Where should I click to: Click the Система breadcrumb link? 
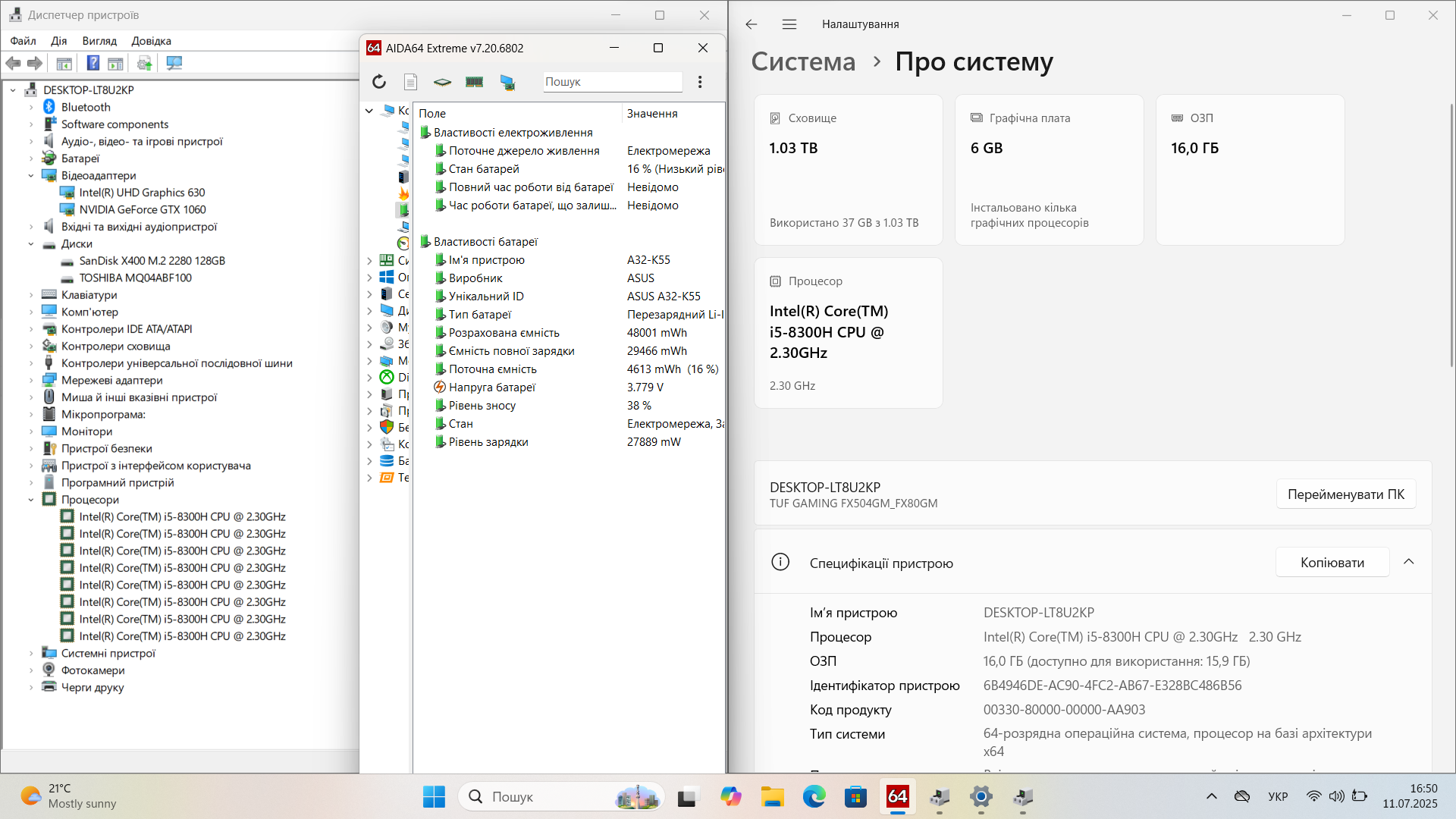pyautogui.click(x=803, y=61)
